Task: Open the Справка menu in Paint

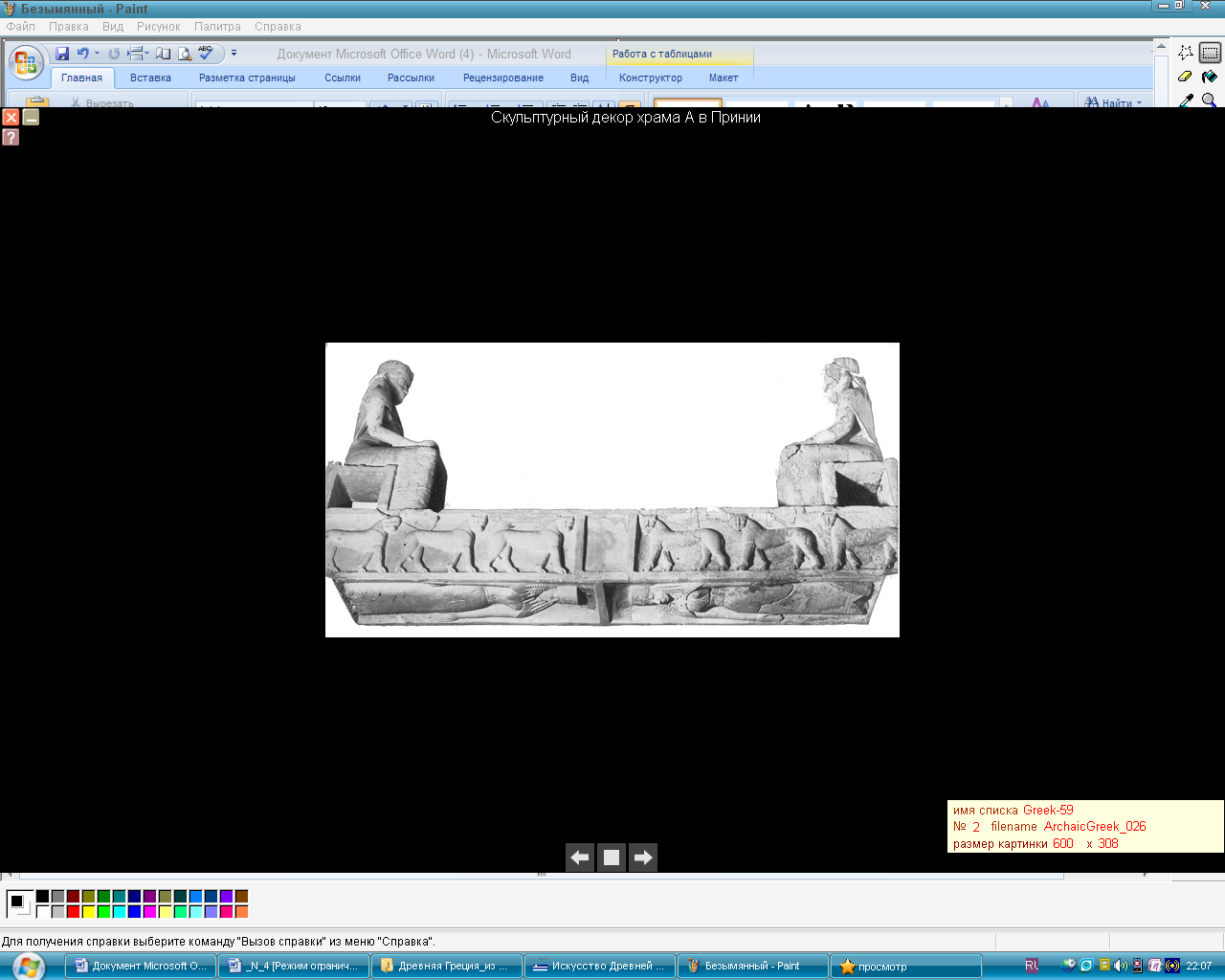Action: coord(278,27)
